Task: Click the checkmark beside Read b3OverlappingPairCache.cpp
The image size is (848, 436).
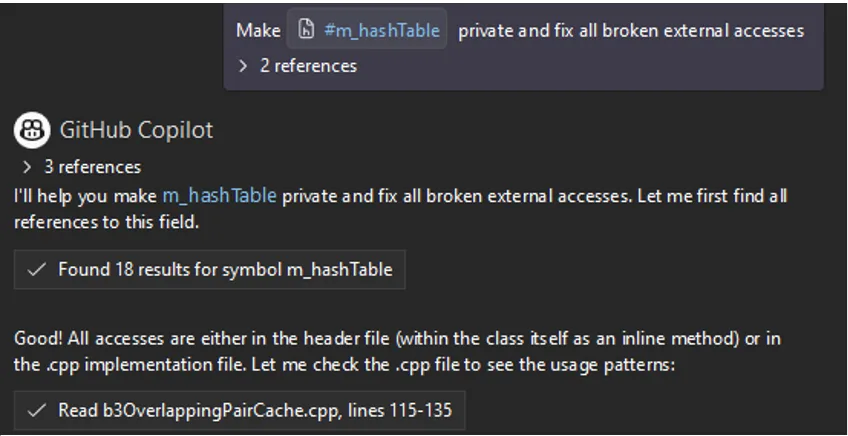Action: tap(37, 410)
